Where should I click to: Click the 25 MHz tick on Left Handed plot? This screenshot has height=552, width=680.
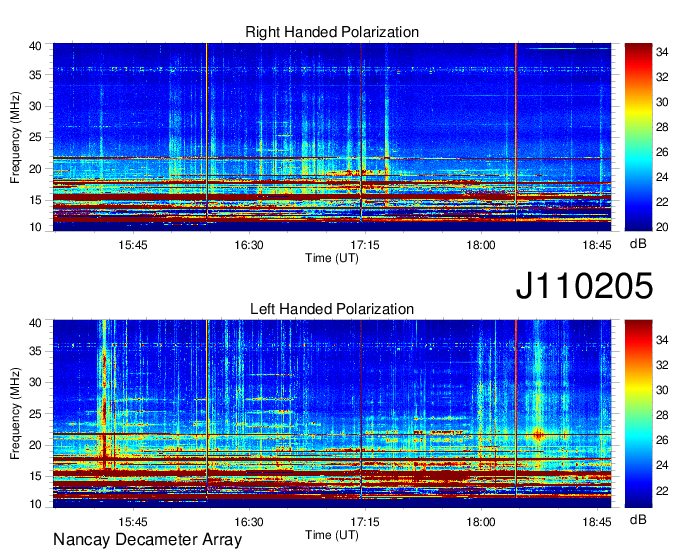(36, 414)
